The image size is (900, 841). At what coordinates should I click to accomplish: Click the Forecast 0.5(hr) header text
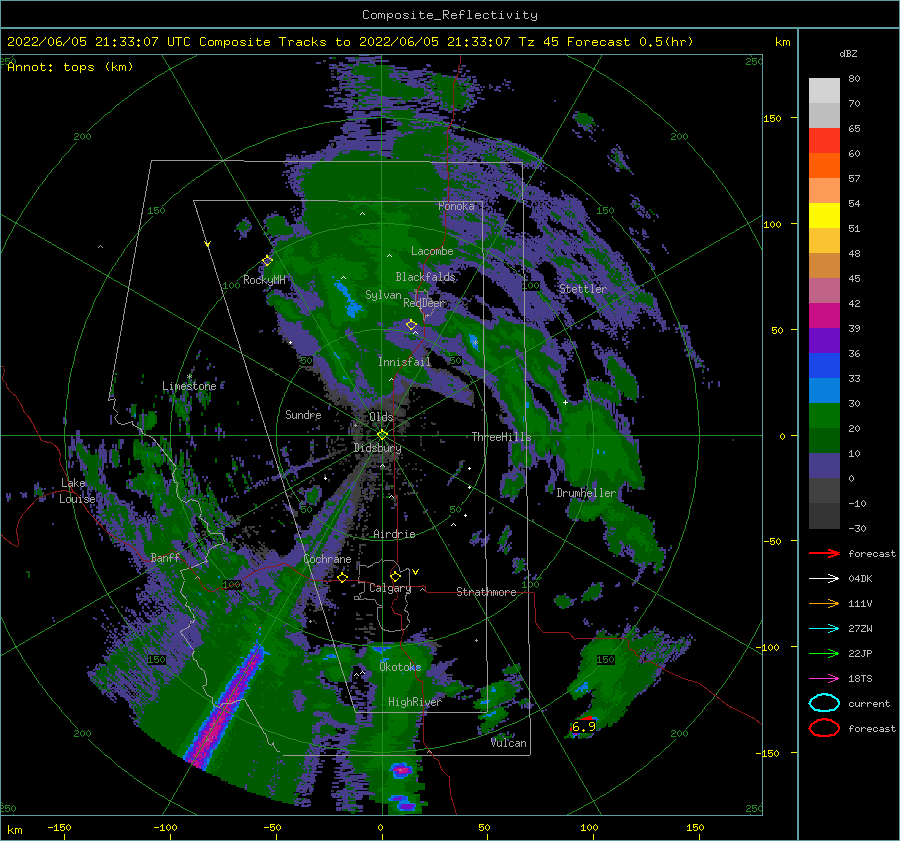click(630, 42)
